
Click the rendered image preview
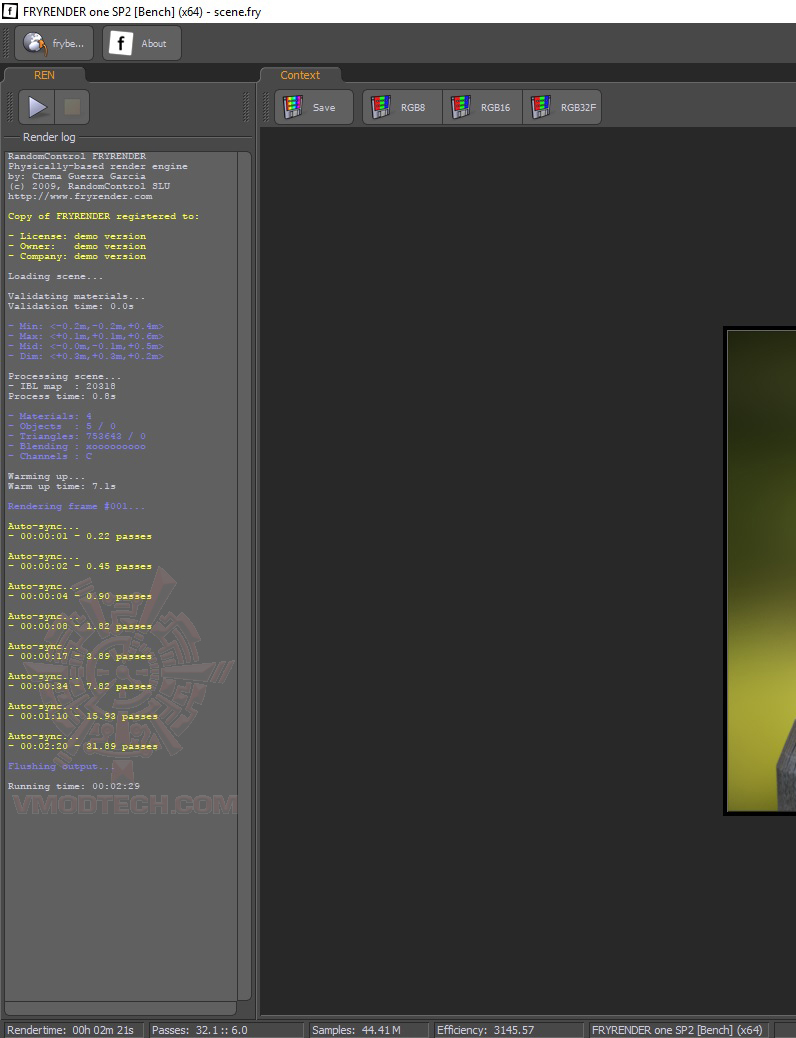pos(760,571)
